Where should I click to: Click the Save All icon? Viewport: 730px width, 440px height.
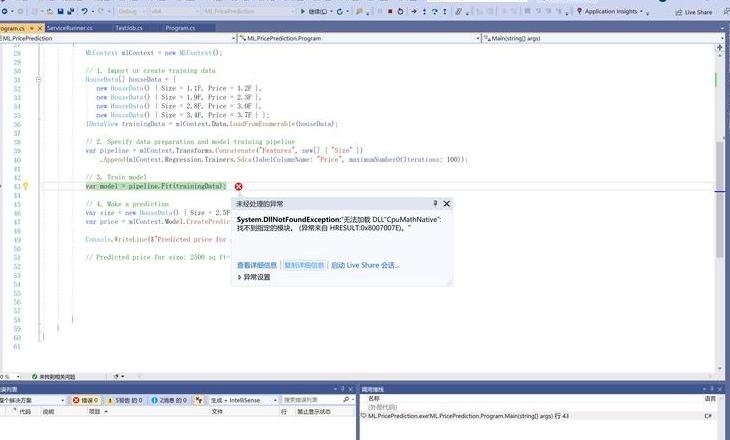71,11
